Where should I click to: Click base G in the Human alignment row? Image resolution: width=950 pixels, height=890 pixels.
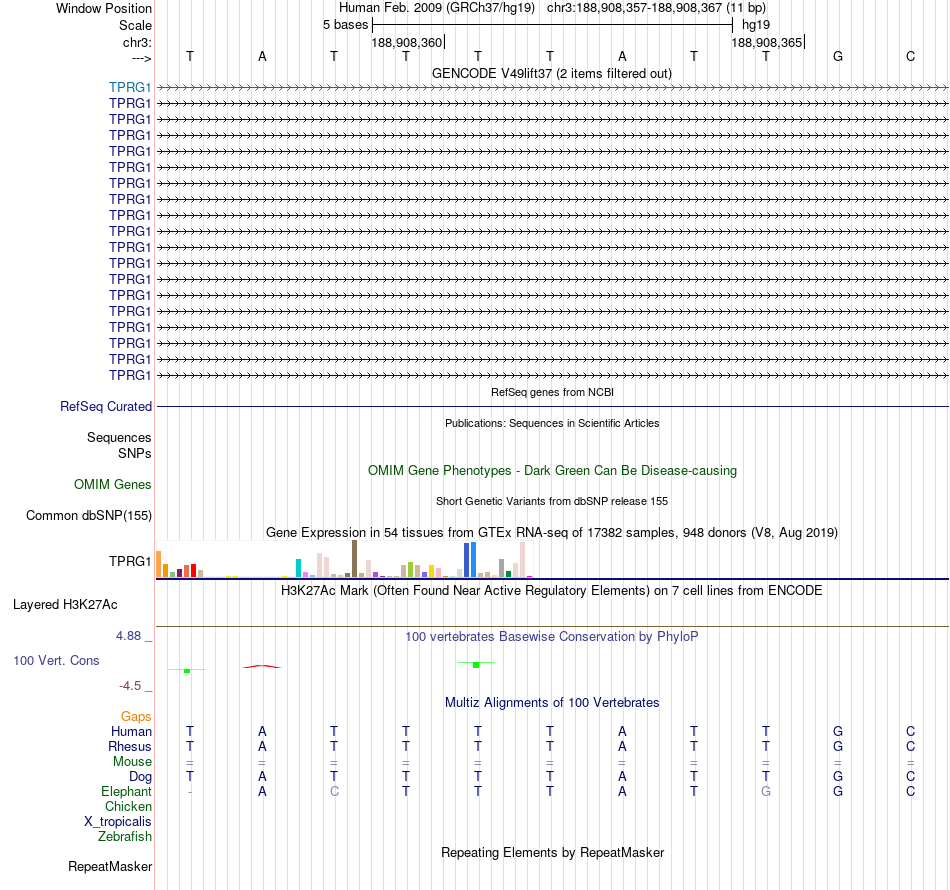838,731
